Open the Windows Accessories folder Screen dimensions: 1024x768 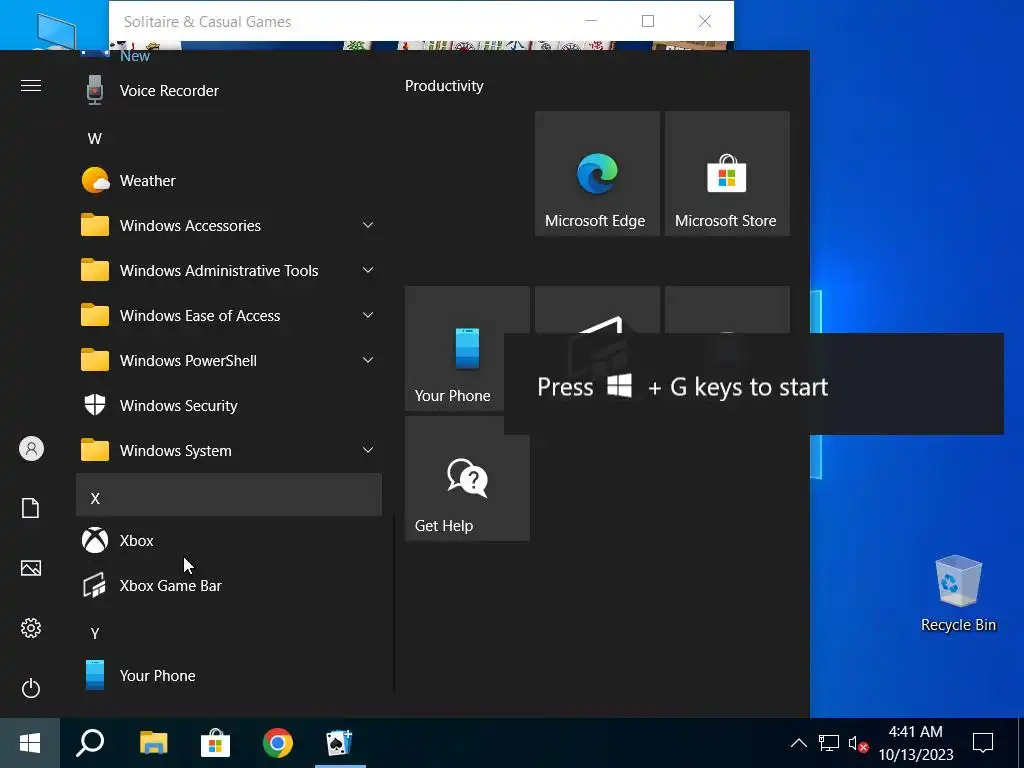tap(229, 226)
